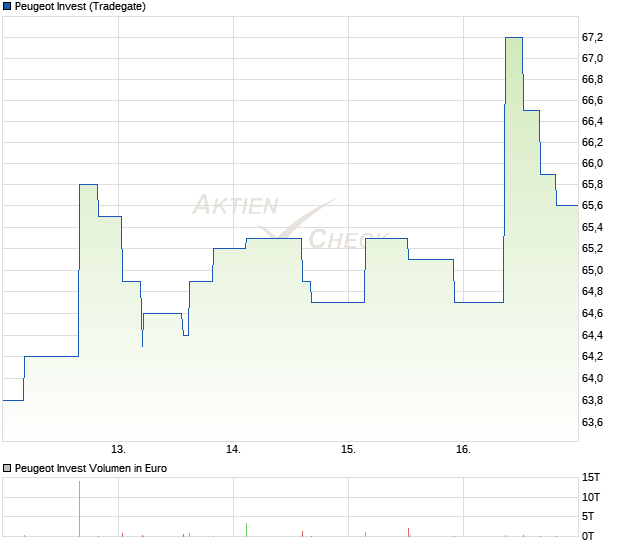
Task: Click the '14.' date axis label
Action: (233, 449)
